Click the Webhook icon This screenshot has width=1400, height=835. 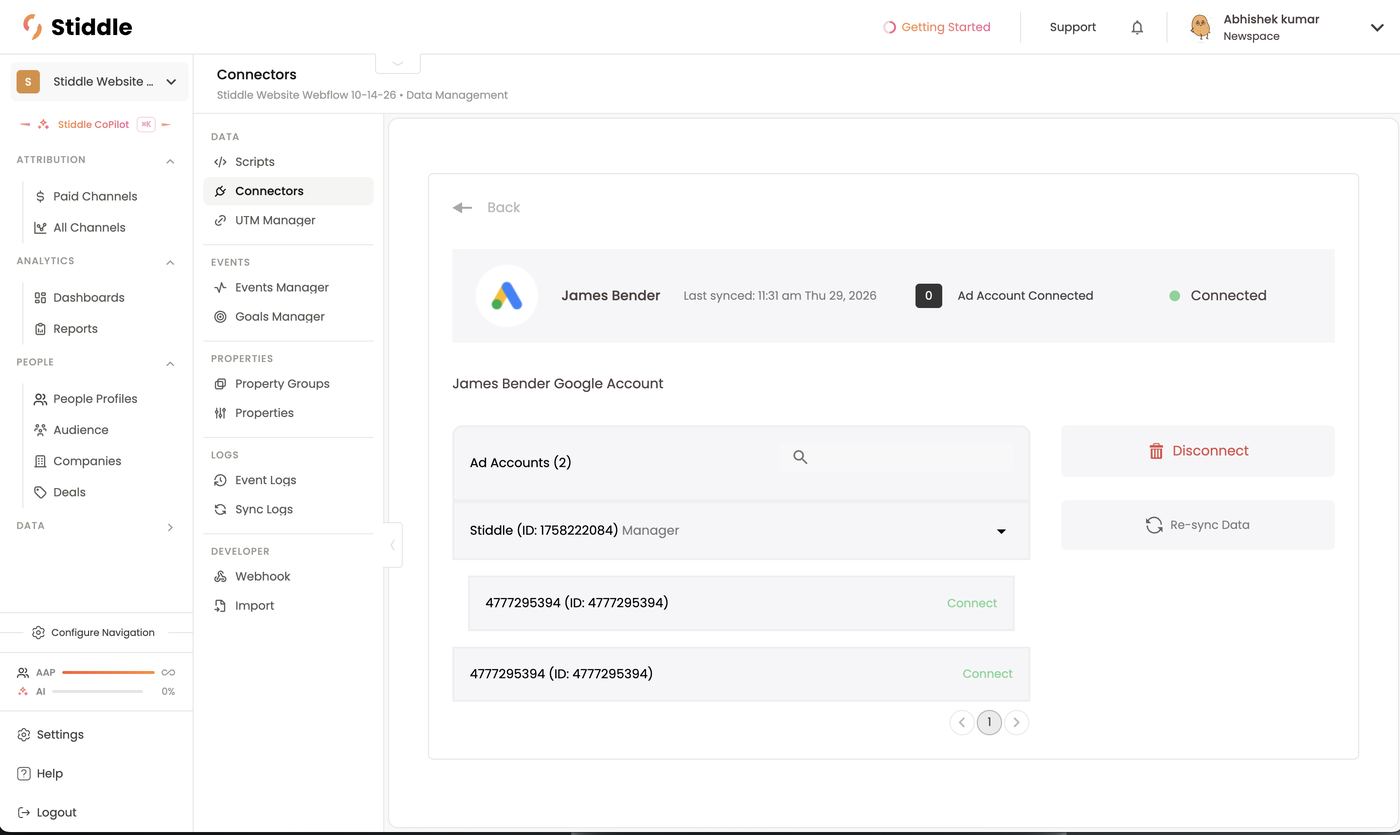pyautogui.click(x=221, y=577)
